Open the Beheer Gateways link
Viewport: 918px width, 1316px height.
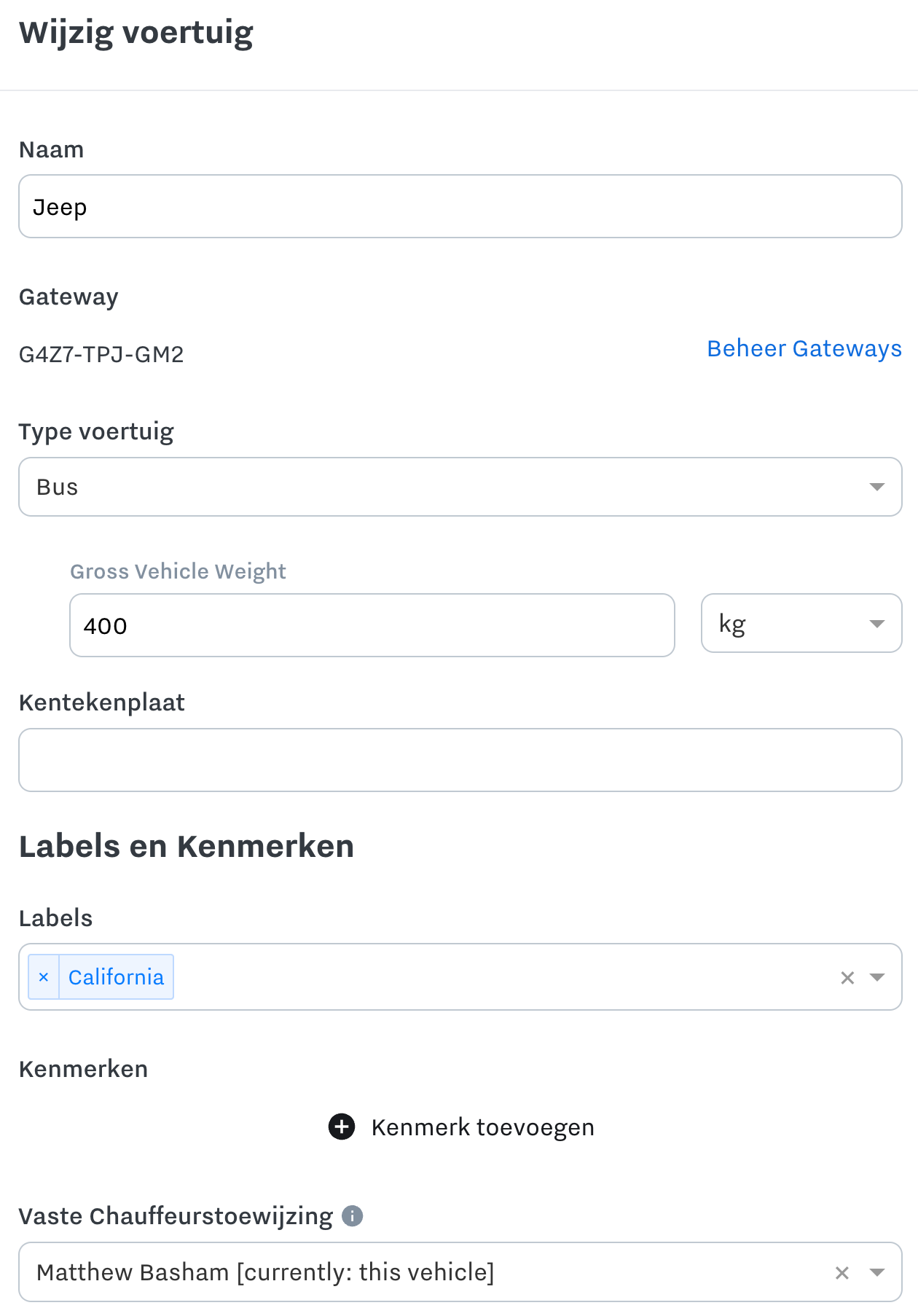click(x=804, y=348)
